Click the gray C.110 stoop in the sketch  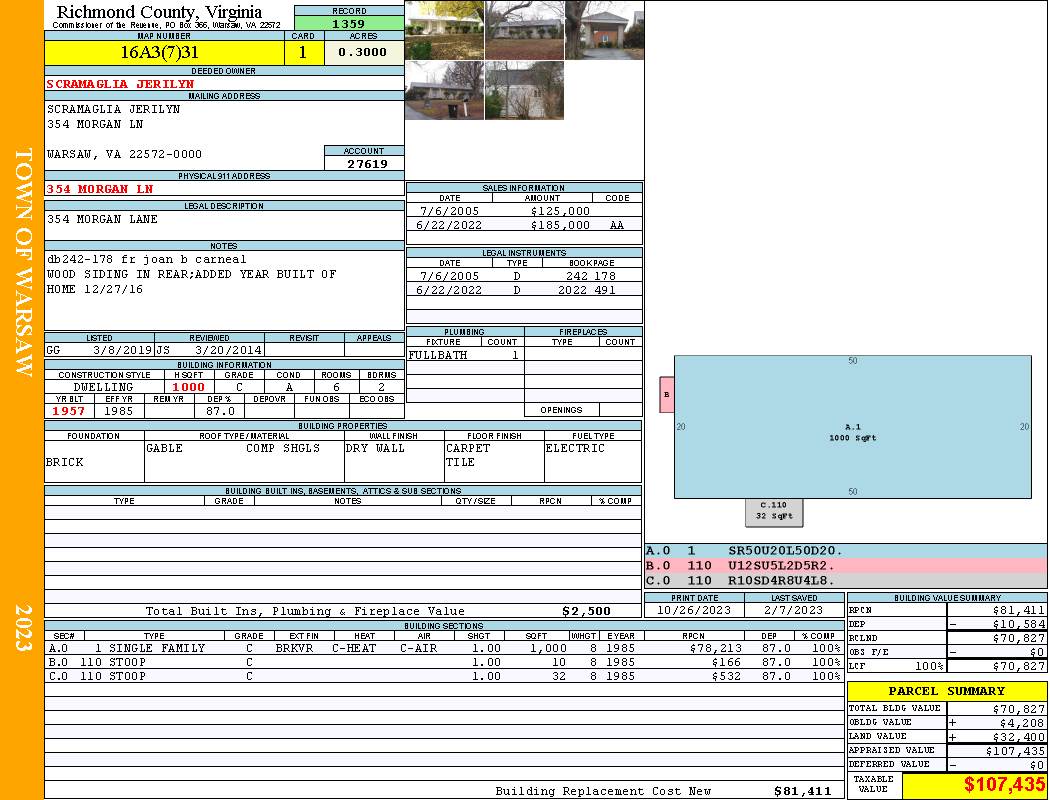point(774,511)
